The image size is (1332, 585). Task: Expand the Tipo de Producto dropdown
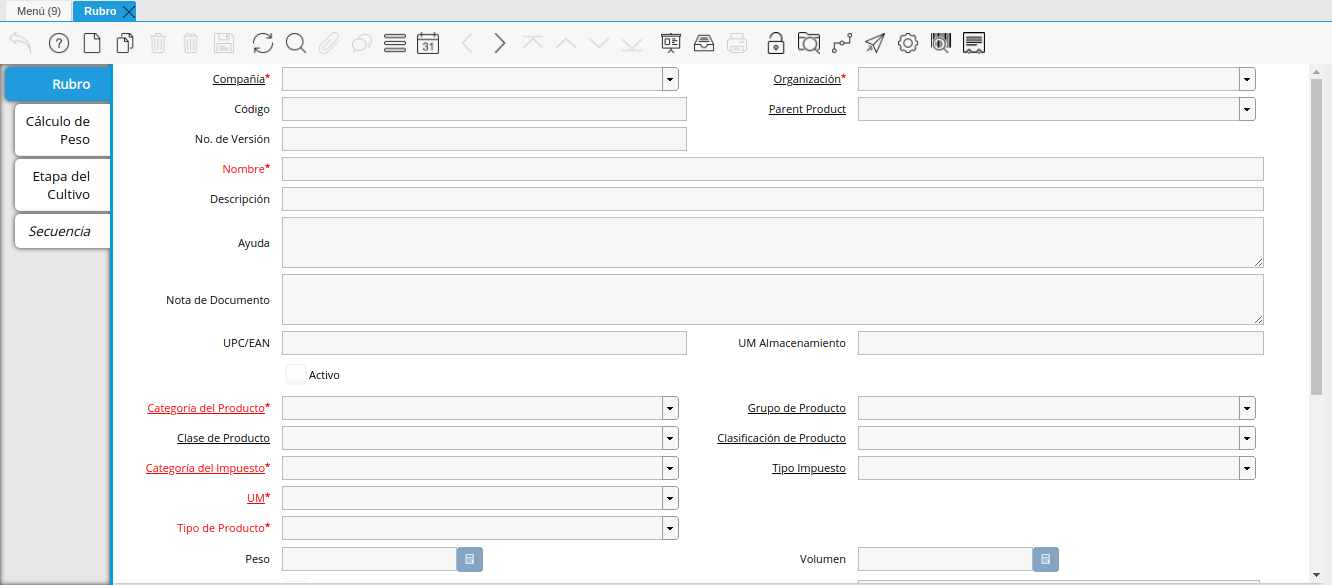pyautogui.click(x=669, y=528)
